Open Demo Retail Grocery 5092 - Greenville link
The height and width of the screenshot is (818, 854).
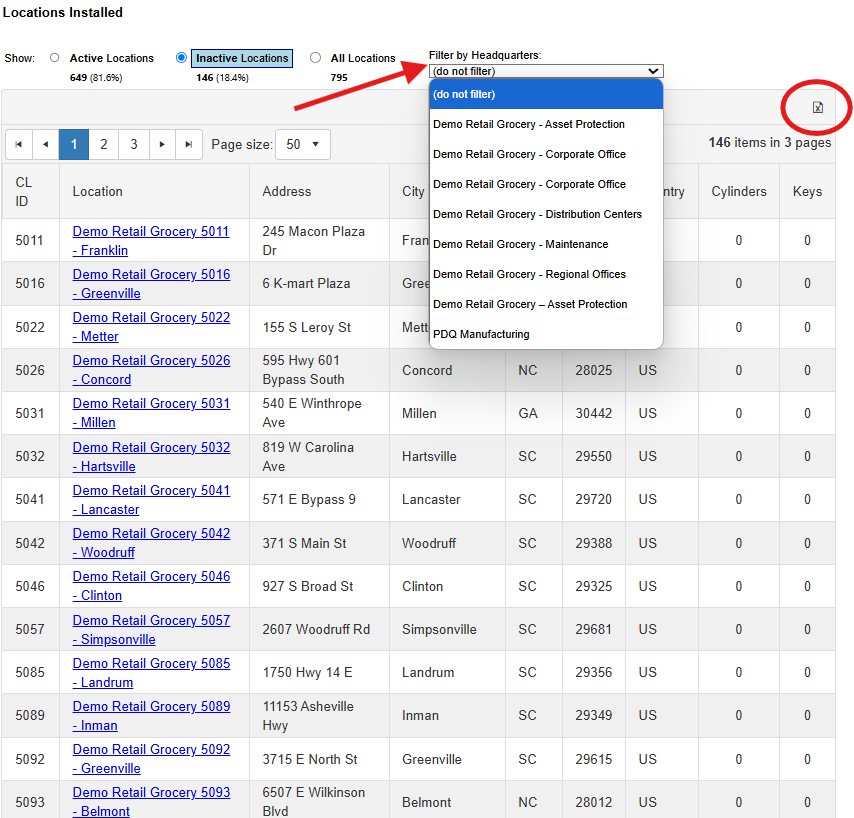pyautogui.click(x=151, y=759)
